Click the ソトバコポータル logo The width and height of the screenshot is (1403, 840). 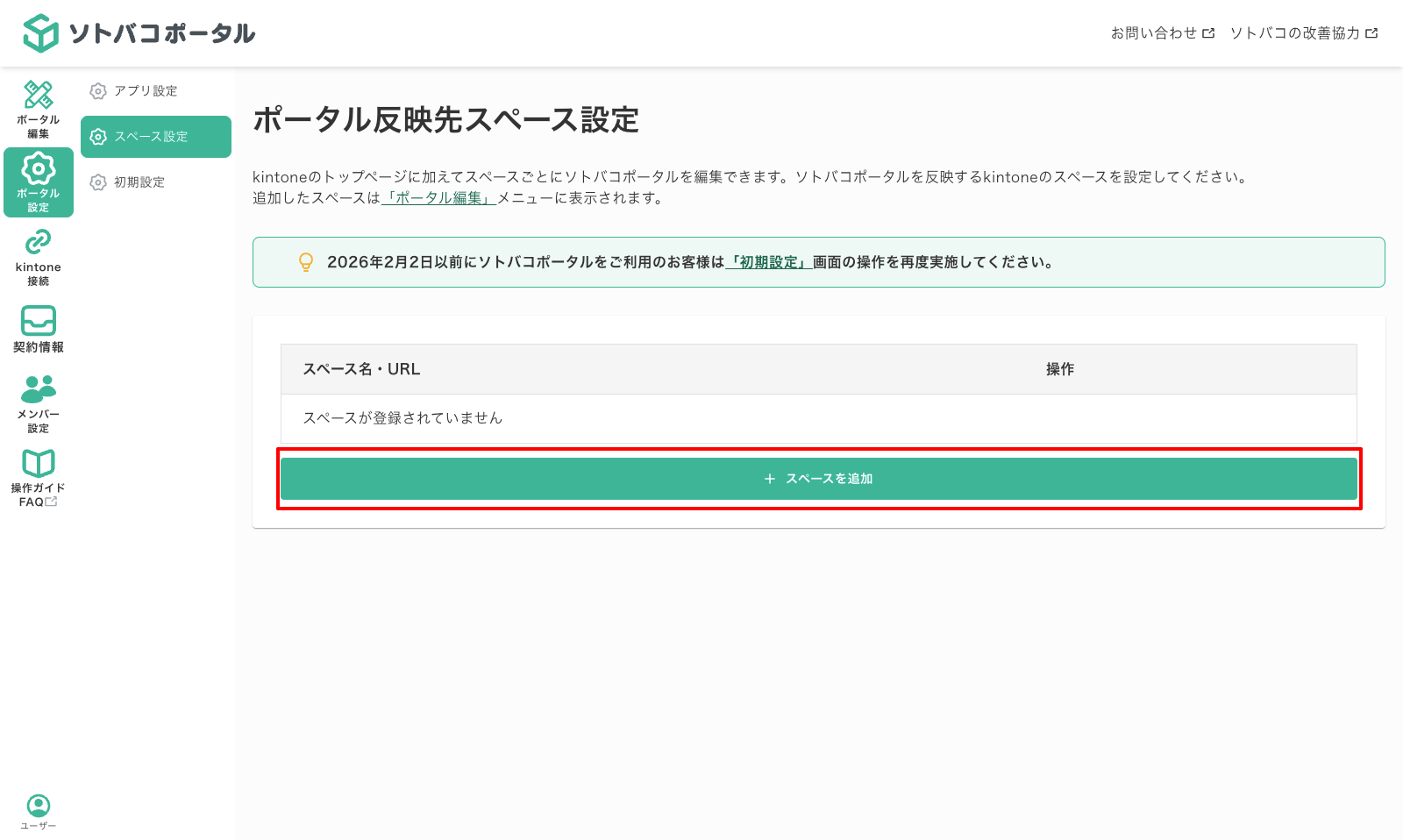point(140,32)
